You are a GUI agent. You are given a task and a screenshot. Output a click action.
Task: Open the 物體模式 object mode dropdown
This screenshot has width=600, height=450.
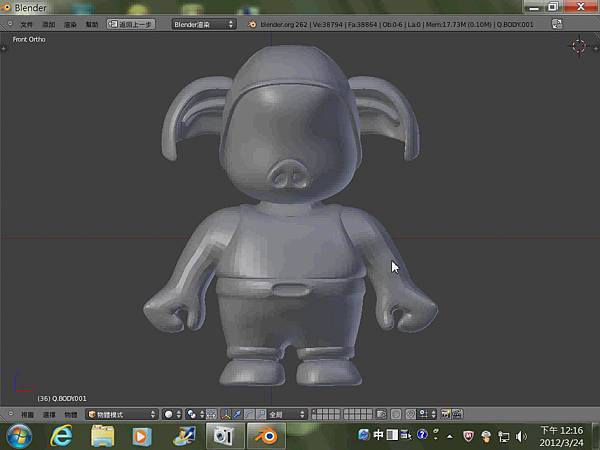121,413
